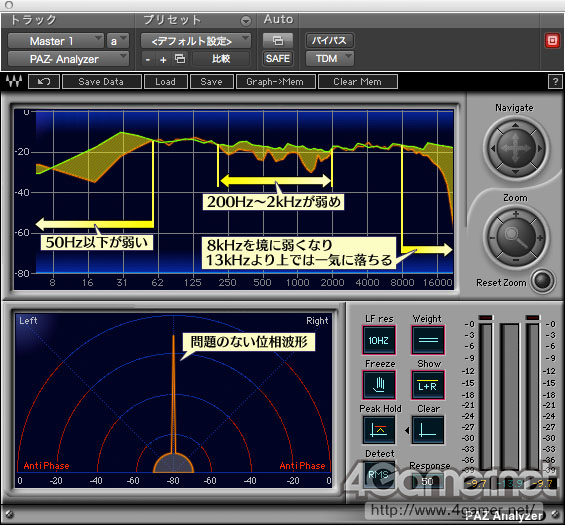Click the center peak readout -13.9
Viewport: 565px width, 525px height.
coord(510,483)
